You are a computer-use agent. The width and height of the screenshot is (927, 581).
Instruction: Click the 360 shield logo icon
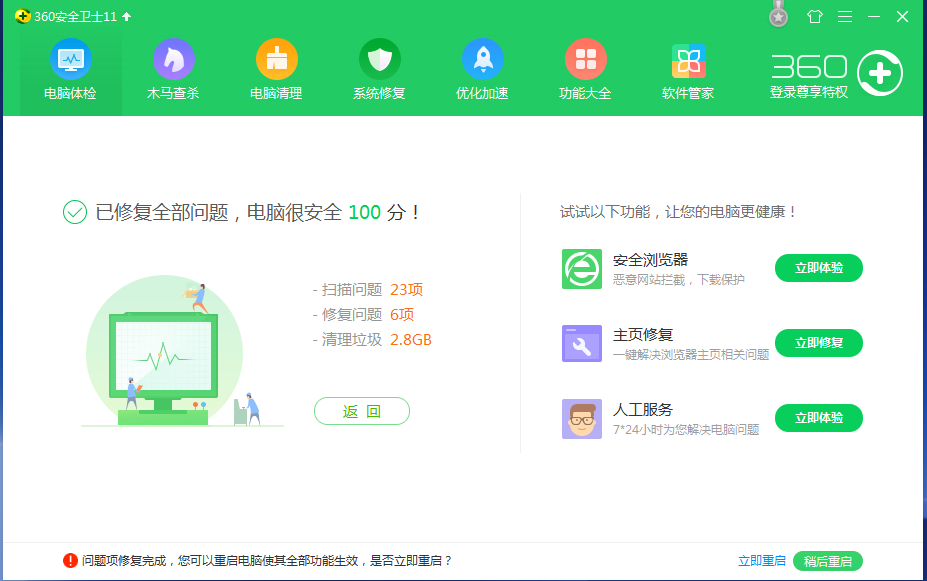[22, 17]
